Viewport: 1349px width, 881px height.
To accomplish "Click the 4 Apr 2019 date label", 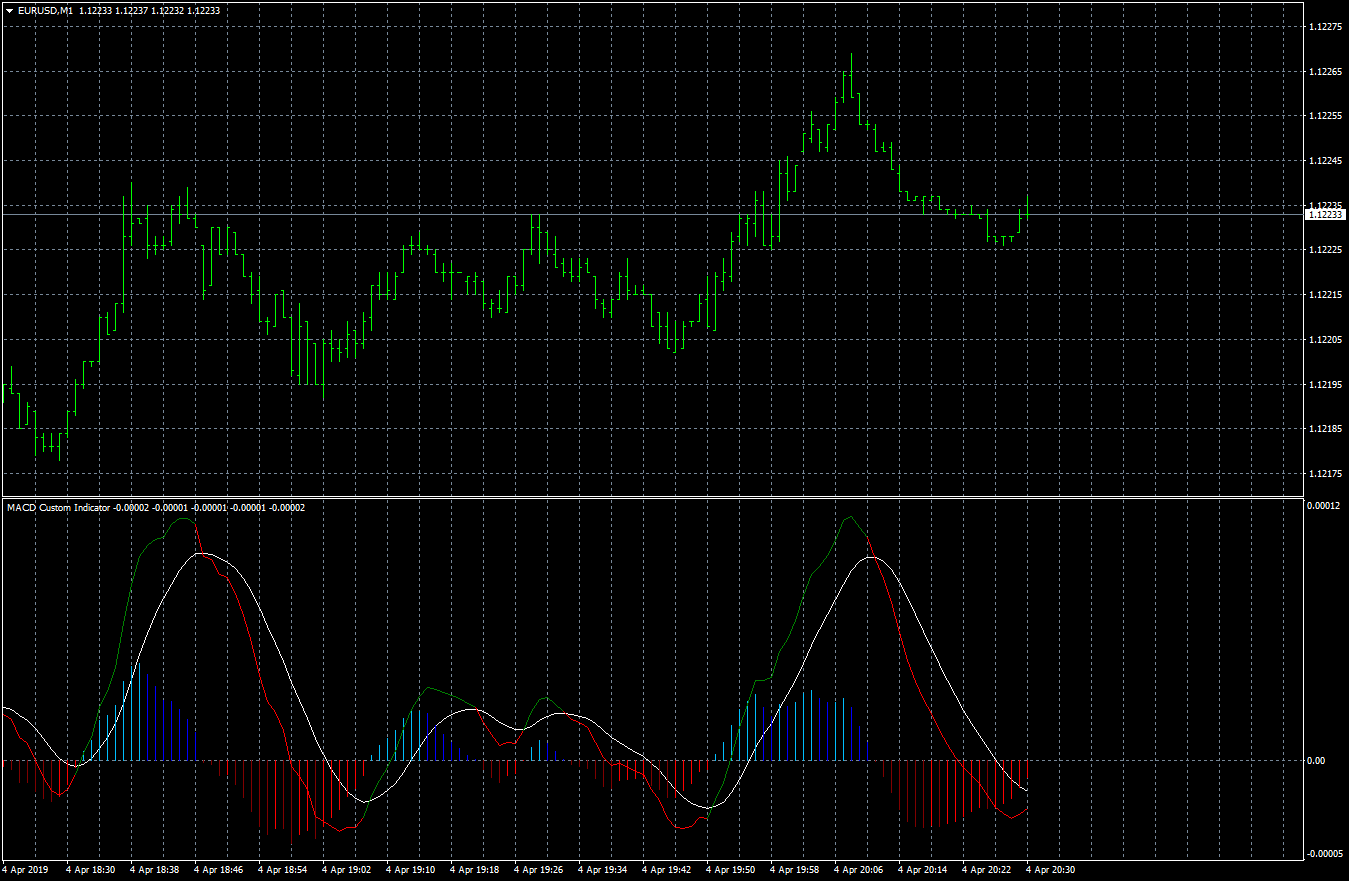I will click(x=25, y=869).
